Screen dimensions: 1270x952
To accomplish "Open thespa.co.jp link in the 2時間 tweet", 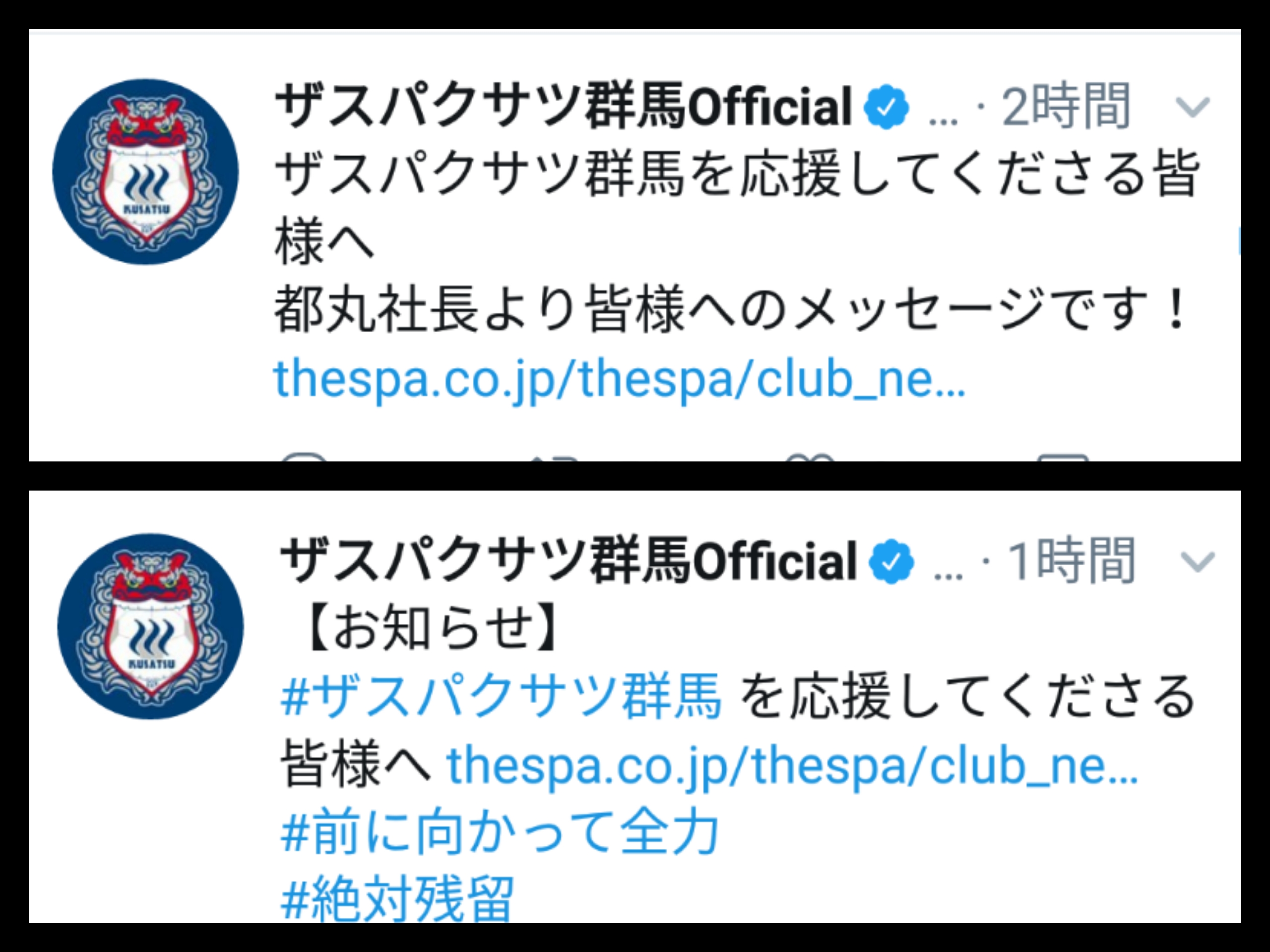I will tap(620, 379).
